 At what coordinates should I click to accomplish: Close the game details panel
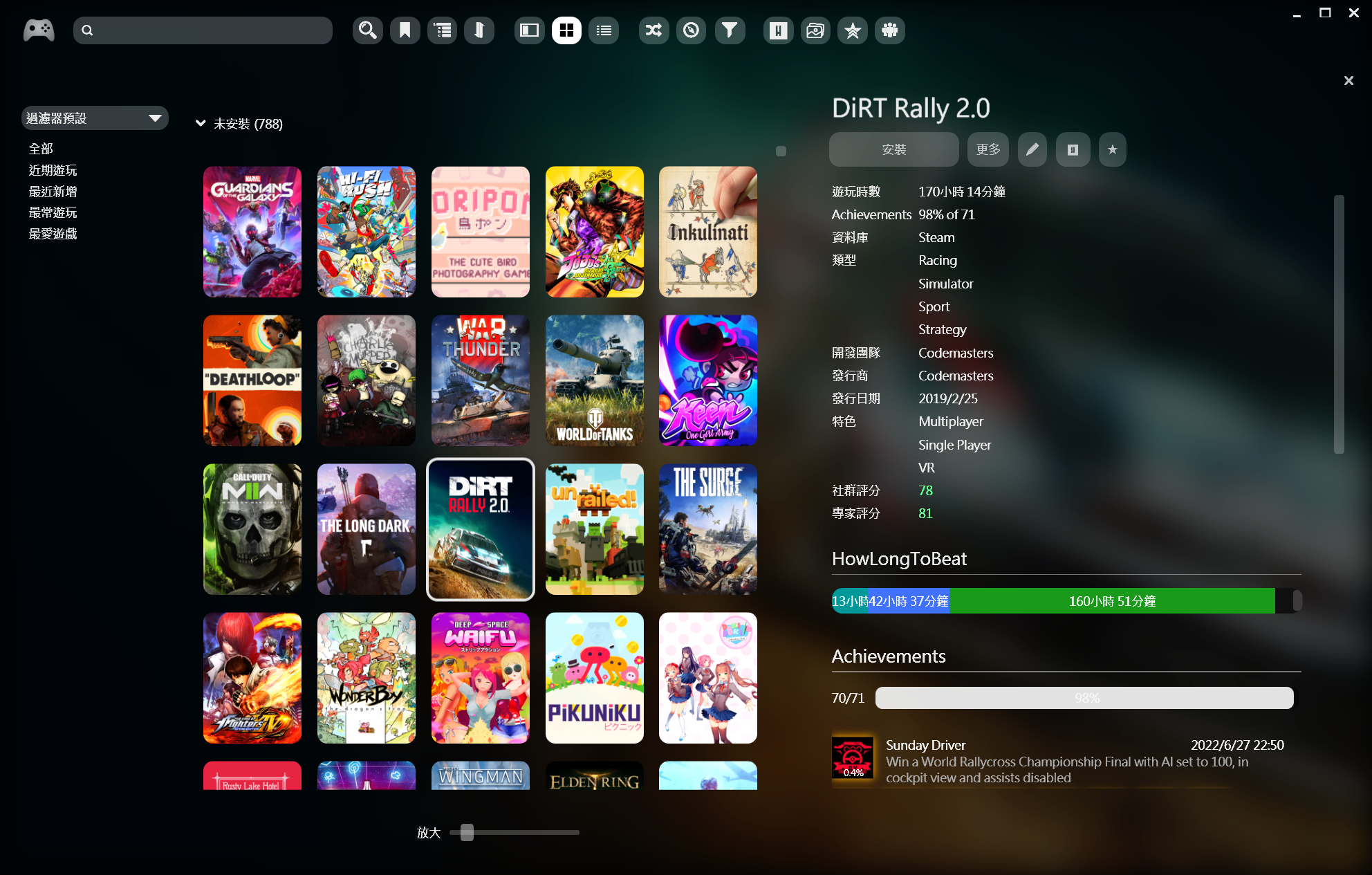pos(1348,81)
